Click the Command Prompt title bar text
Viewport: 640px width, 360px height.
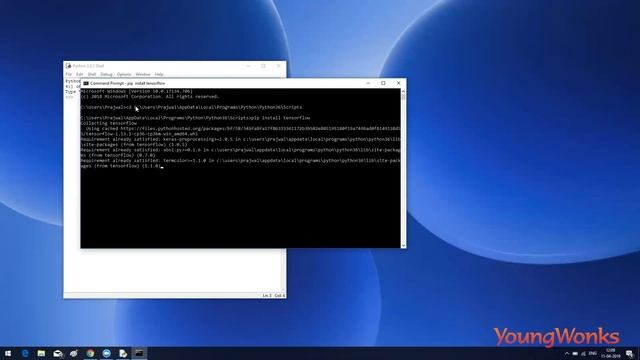(x=127, y=83)
